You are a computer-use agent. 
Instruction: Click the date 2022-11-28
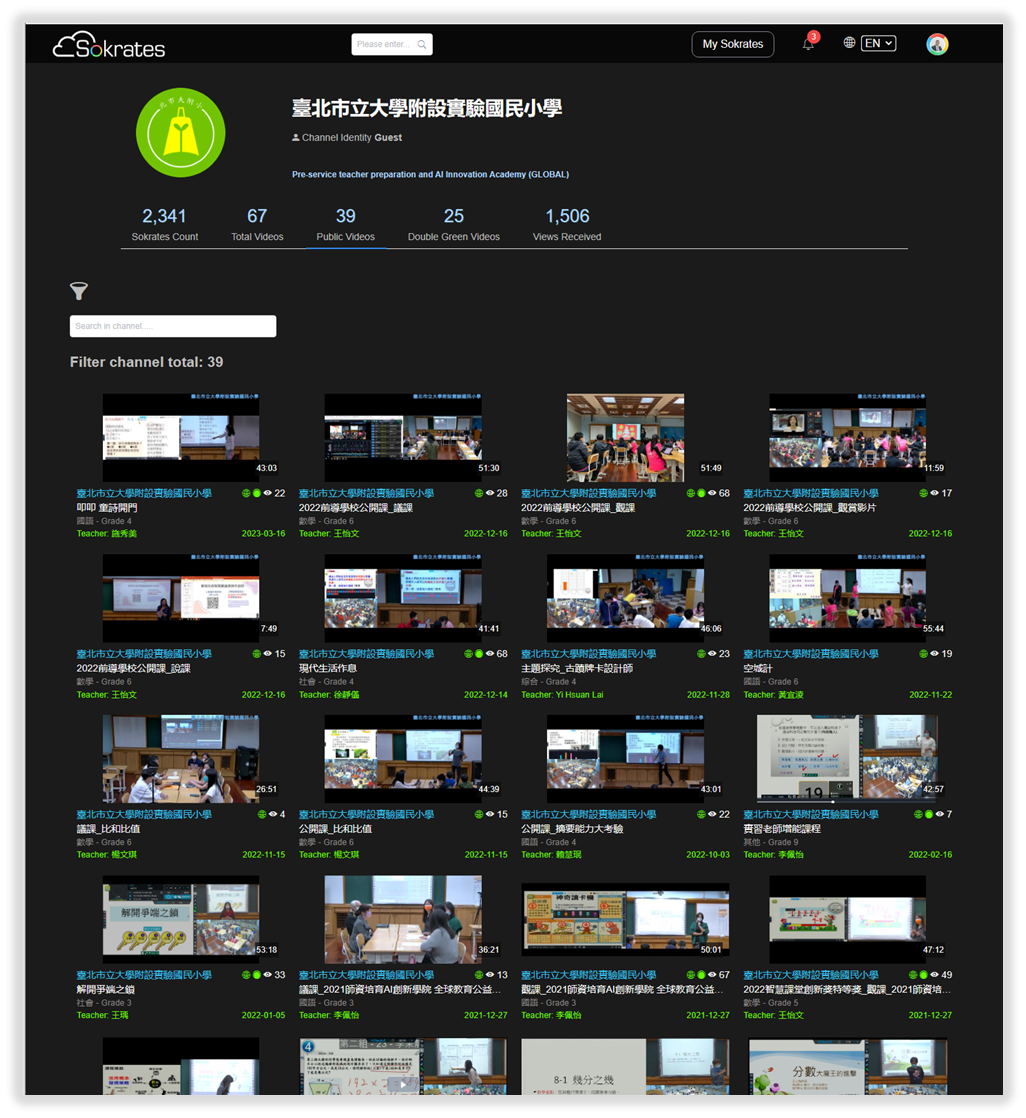pos(708,694)
